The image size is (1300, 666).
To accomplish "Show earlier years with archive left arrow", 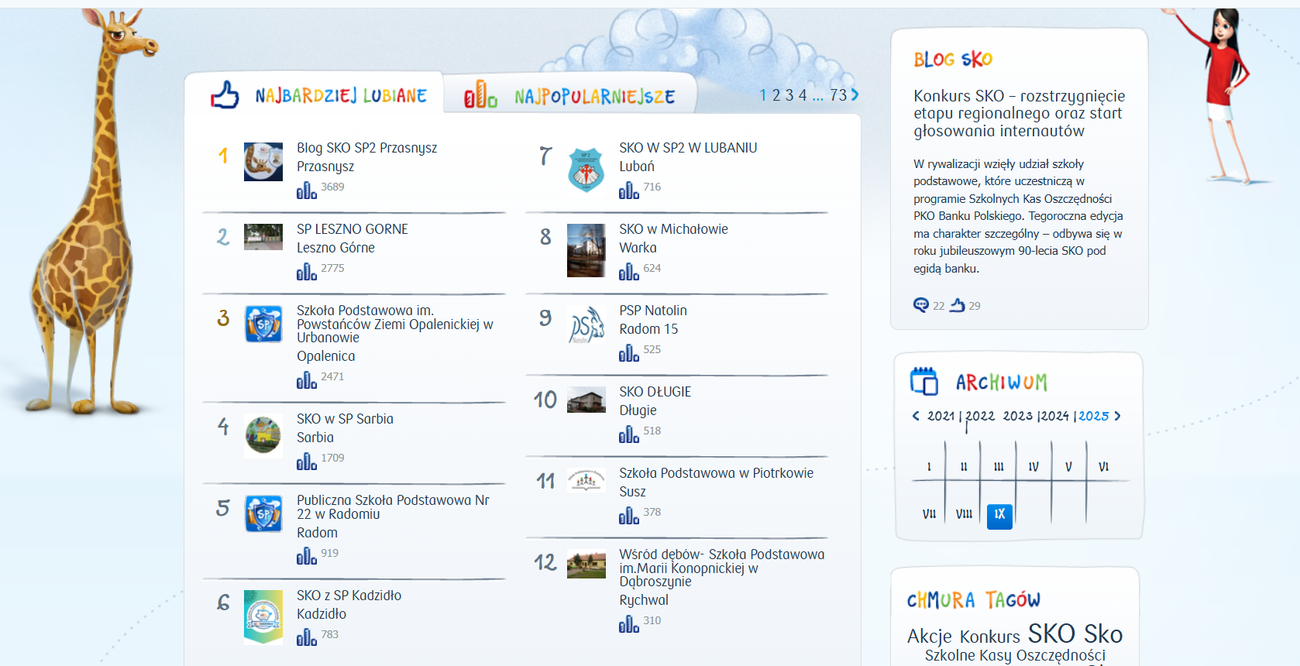I will point(916,416).
